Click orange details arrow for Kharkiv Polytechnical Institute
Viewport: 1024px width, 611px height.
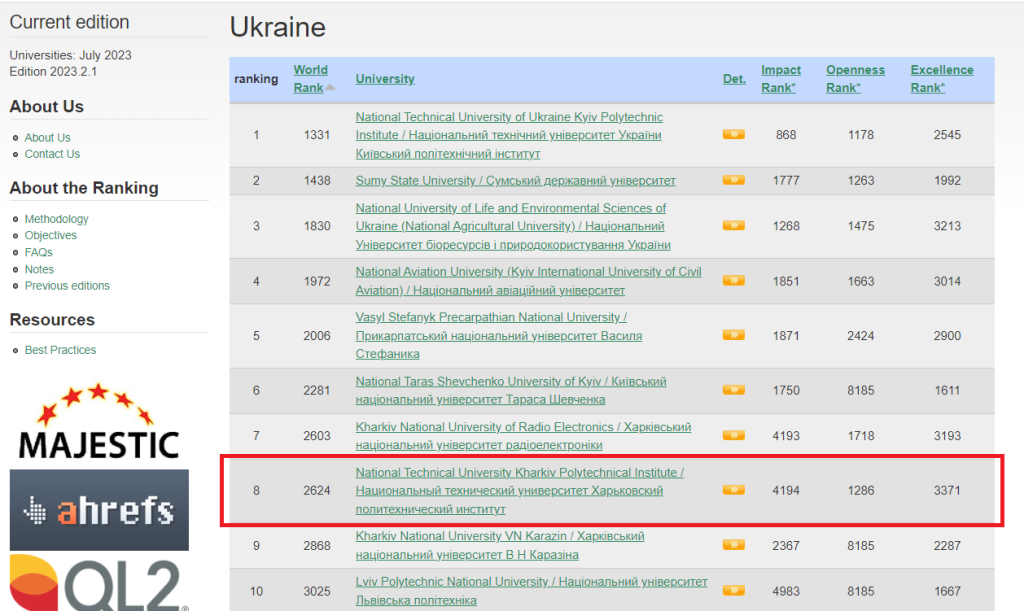733,490
